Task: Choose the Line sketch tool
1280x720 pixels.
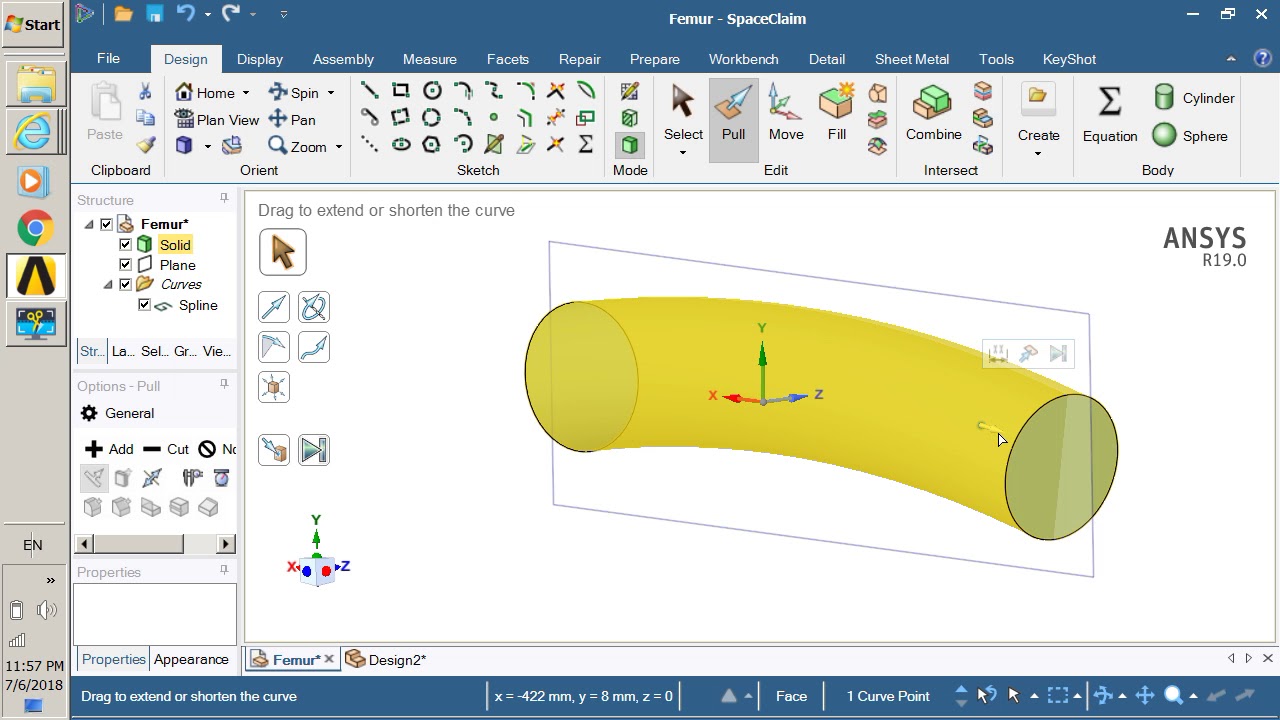Action: coord(369,91)
